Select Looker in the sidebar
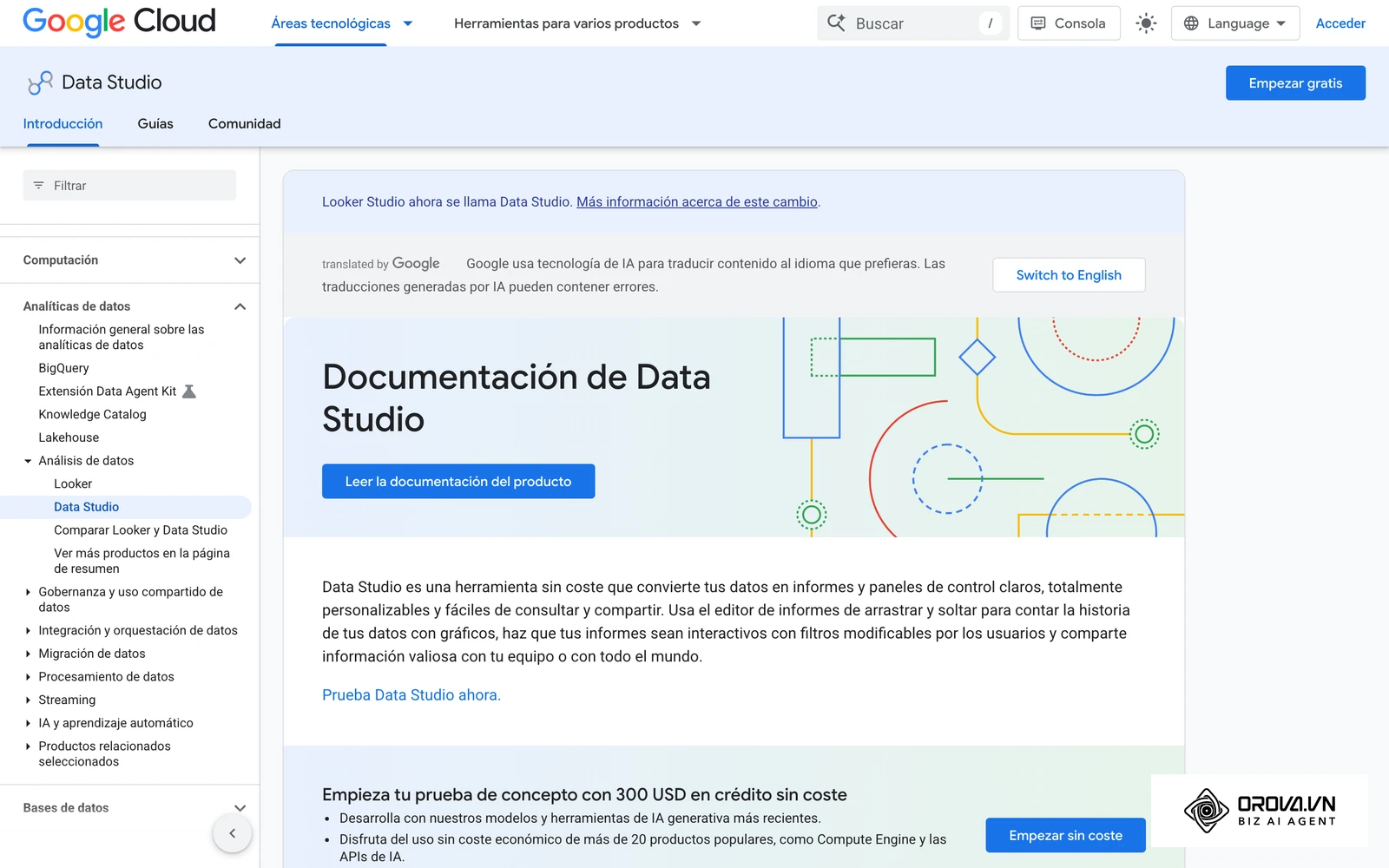The image size is (1389, 868). [x=73, y=484]
